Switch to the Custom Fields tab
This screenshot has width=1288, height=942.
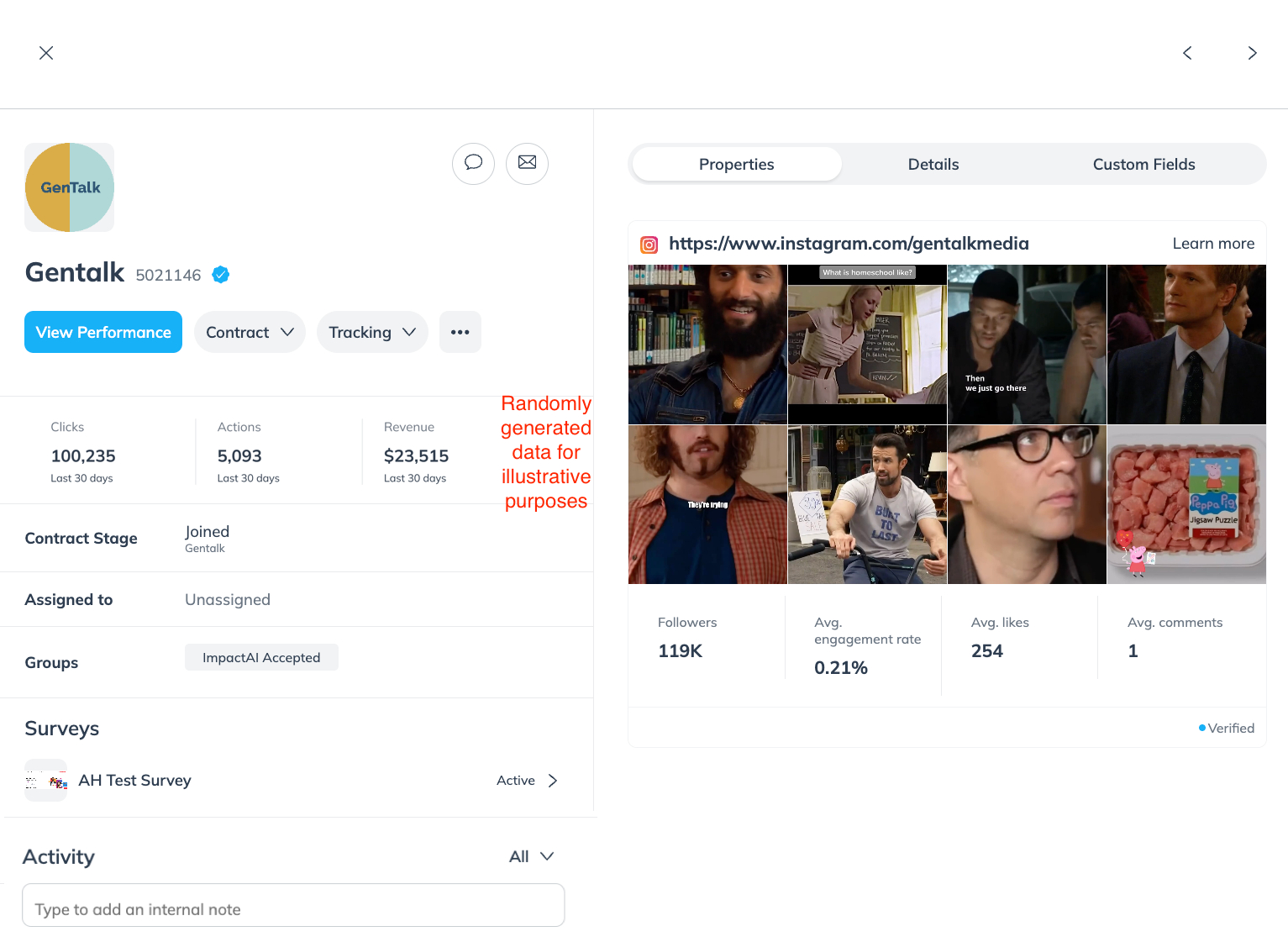coord(1144,164)
